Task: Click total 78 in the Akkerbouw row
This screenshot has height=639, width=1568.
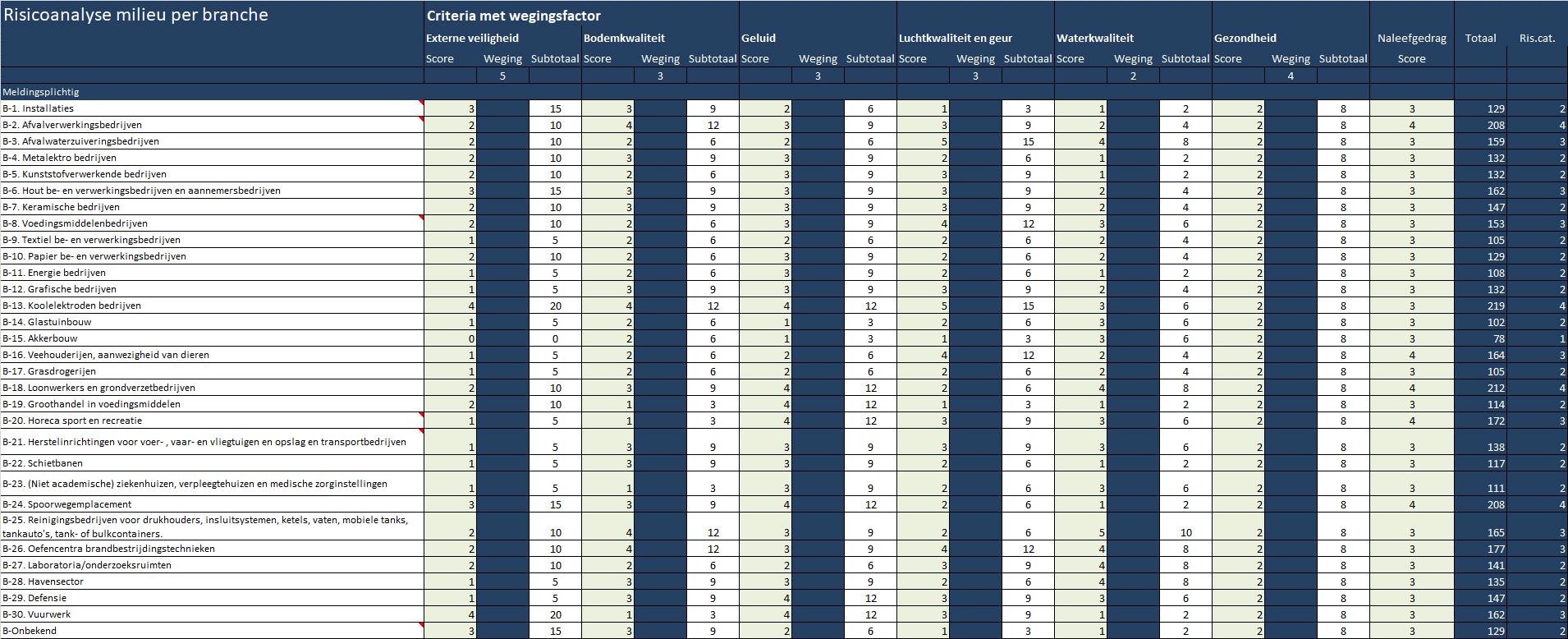Action: [1497, 338]
